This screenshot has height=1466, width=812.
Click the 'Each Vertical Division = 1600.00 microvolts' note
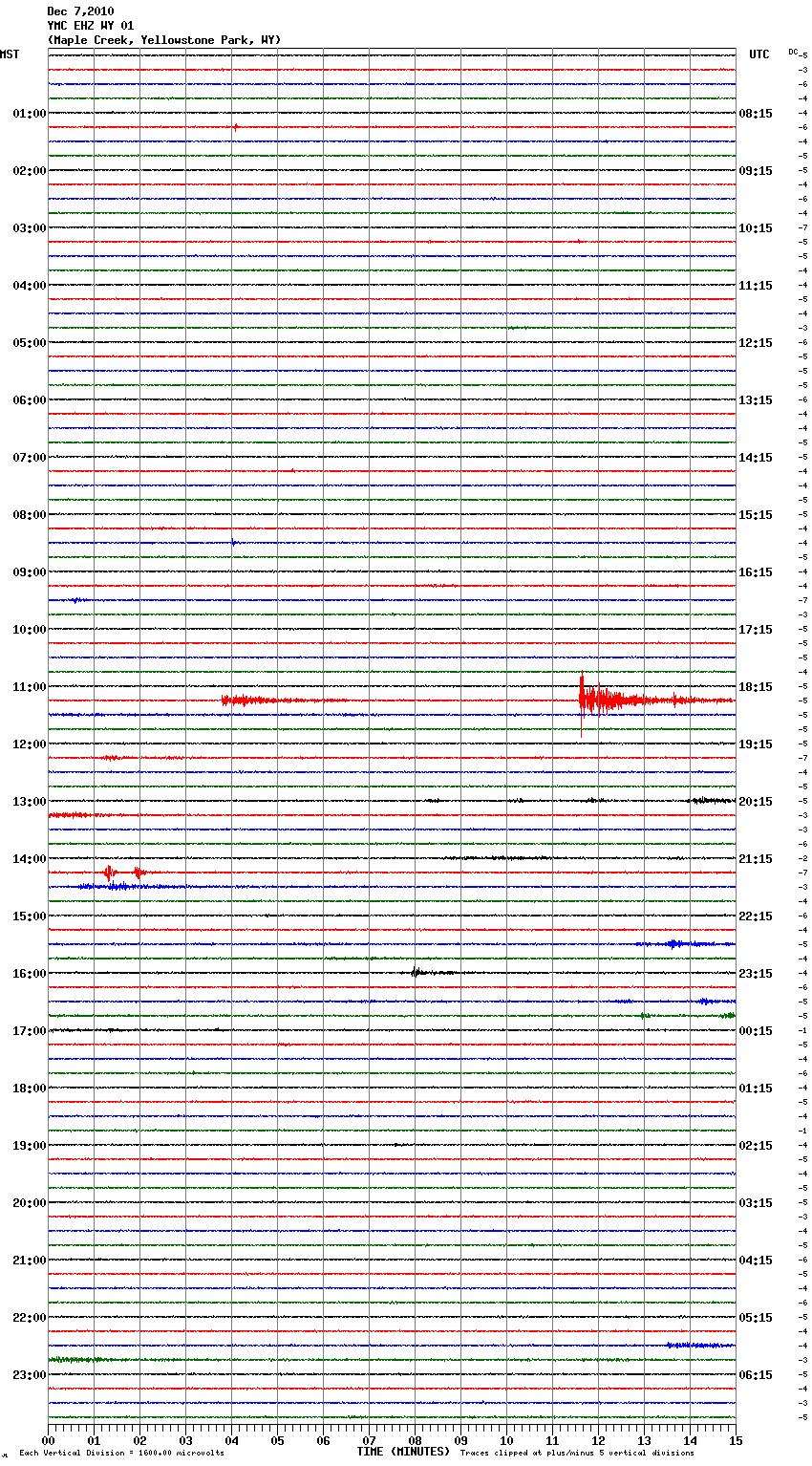[121, 1454]
